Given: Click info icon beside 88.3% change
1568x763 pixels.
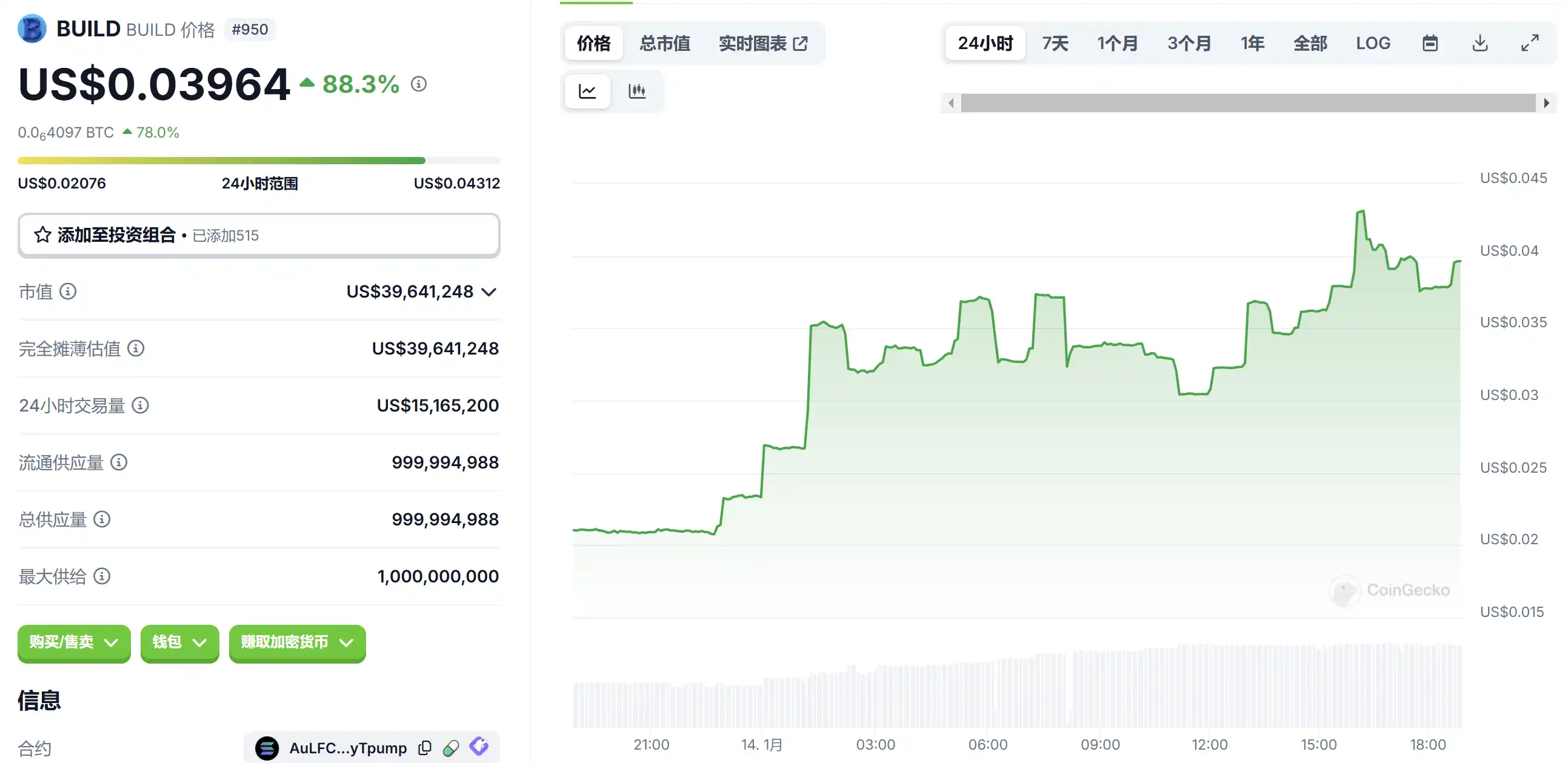Looking at the screenshot, I should pyautogui.click(x=419, y=84).
